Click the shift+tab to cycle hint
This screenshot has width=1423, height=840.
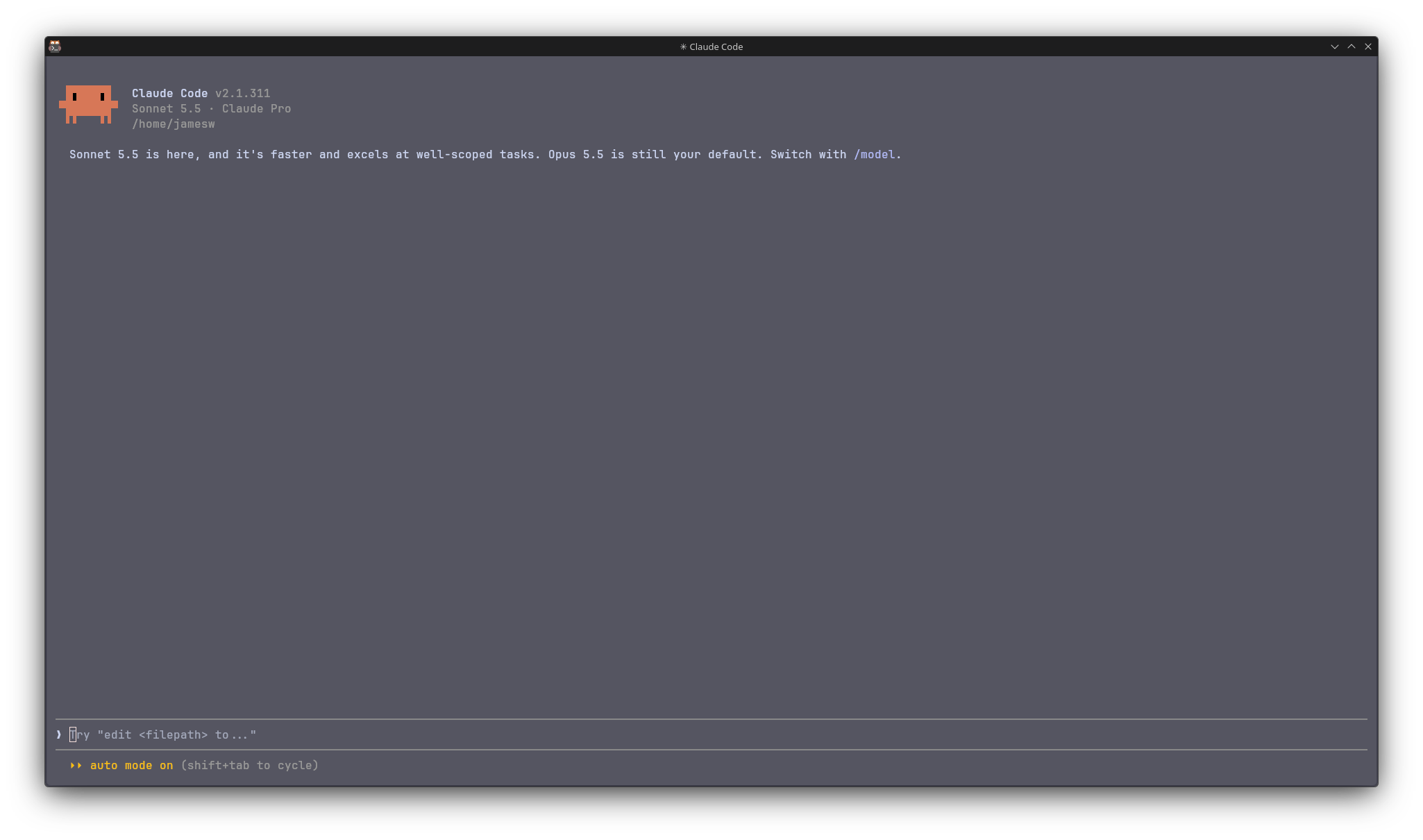coord(249,765)
